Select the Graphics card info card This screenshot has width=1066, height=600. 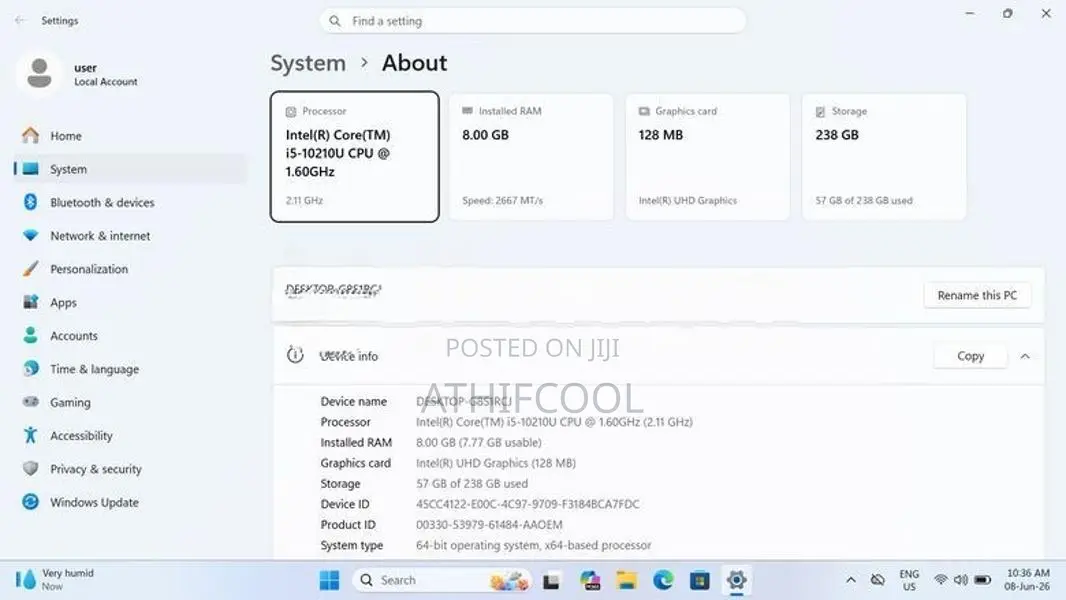(708, 156)
